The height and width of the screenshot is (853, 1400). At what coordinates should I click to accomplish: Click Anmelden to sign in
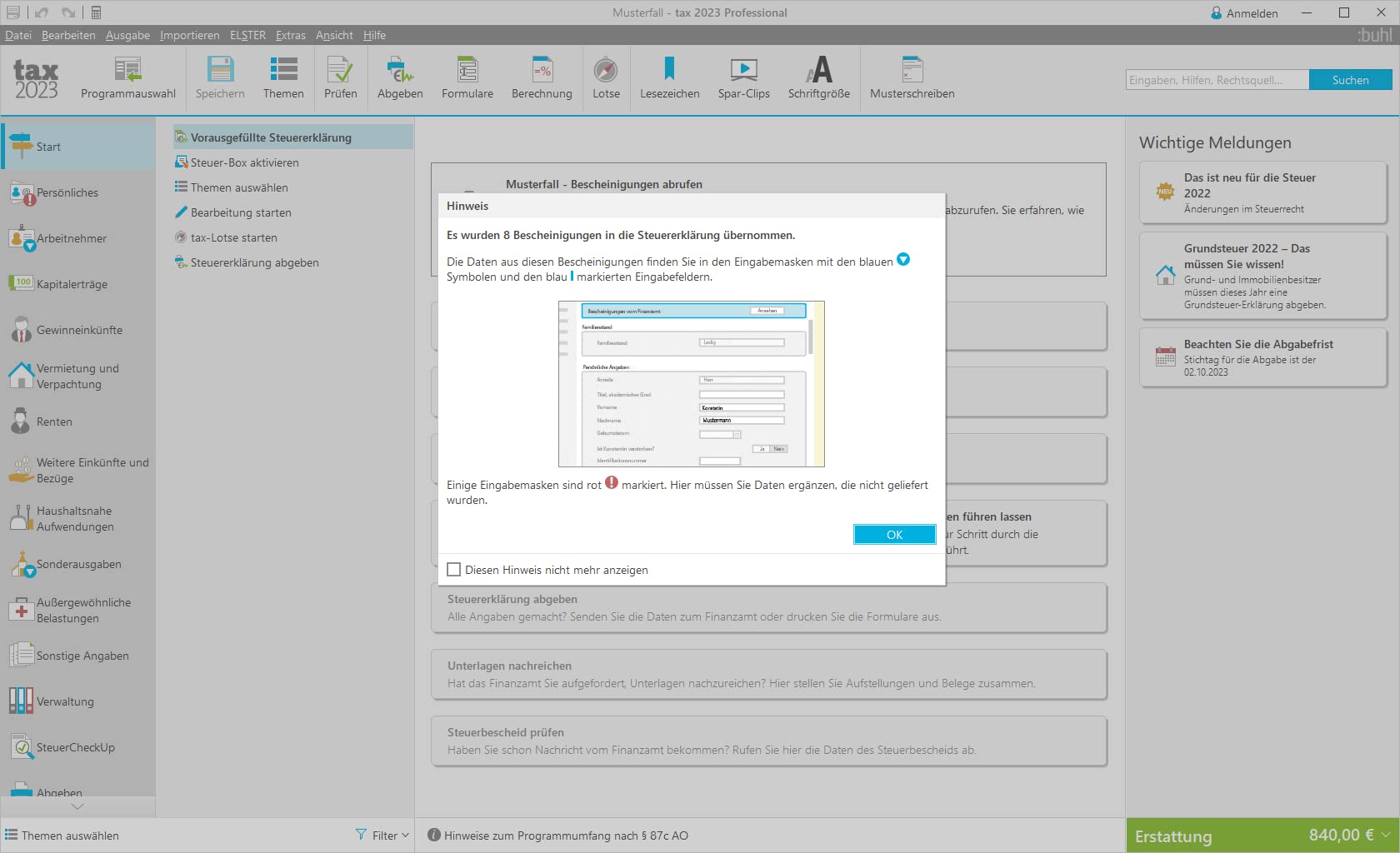coord(1244,13)
